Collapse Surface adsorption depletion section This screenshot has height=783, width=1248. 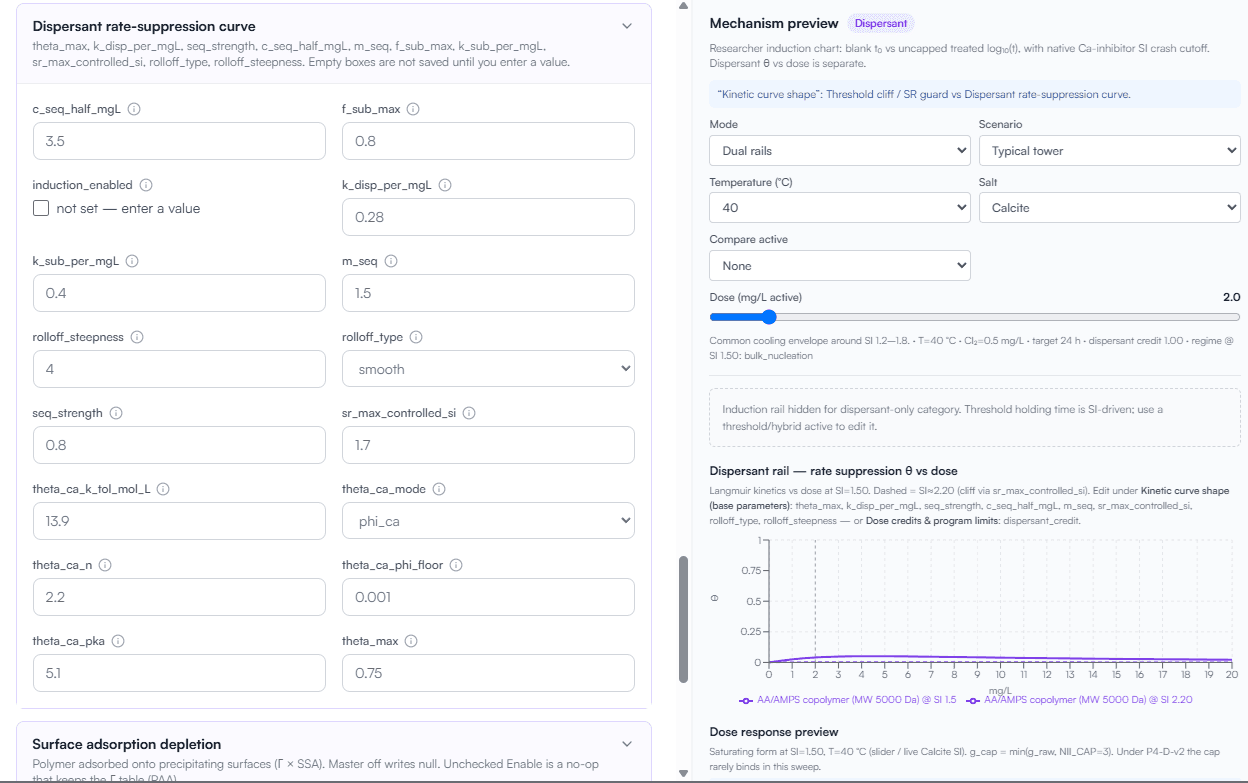(627, 744)
